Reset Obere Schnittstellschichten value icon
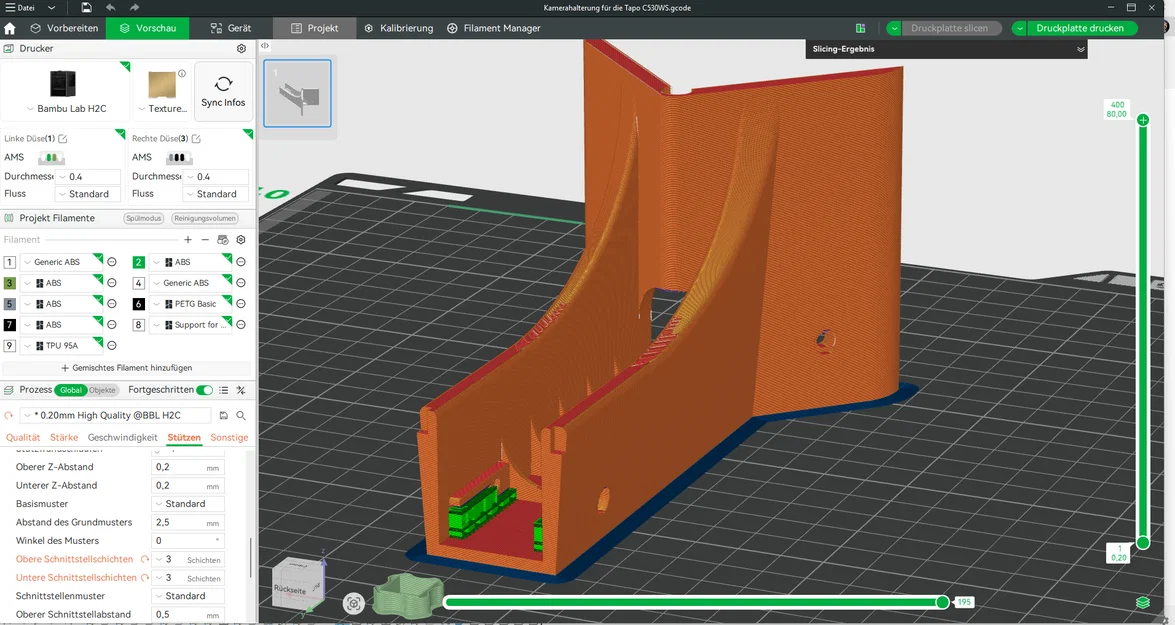The height and width of the screenshot is (625, 1175). pyautogui.click(x=145, y=559)
